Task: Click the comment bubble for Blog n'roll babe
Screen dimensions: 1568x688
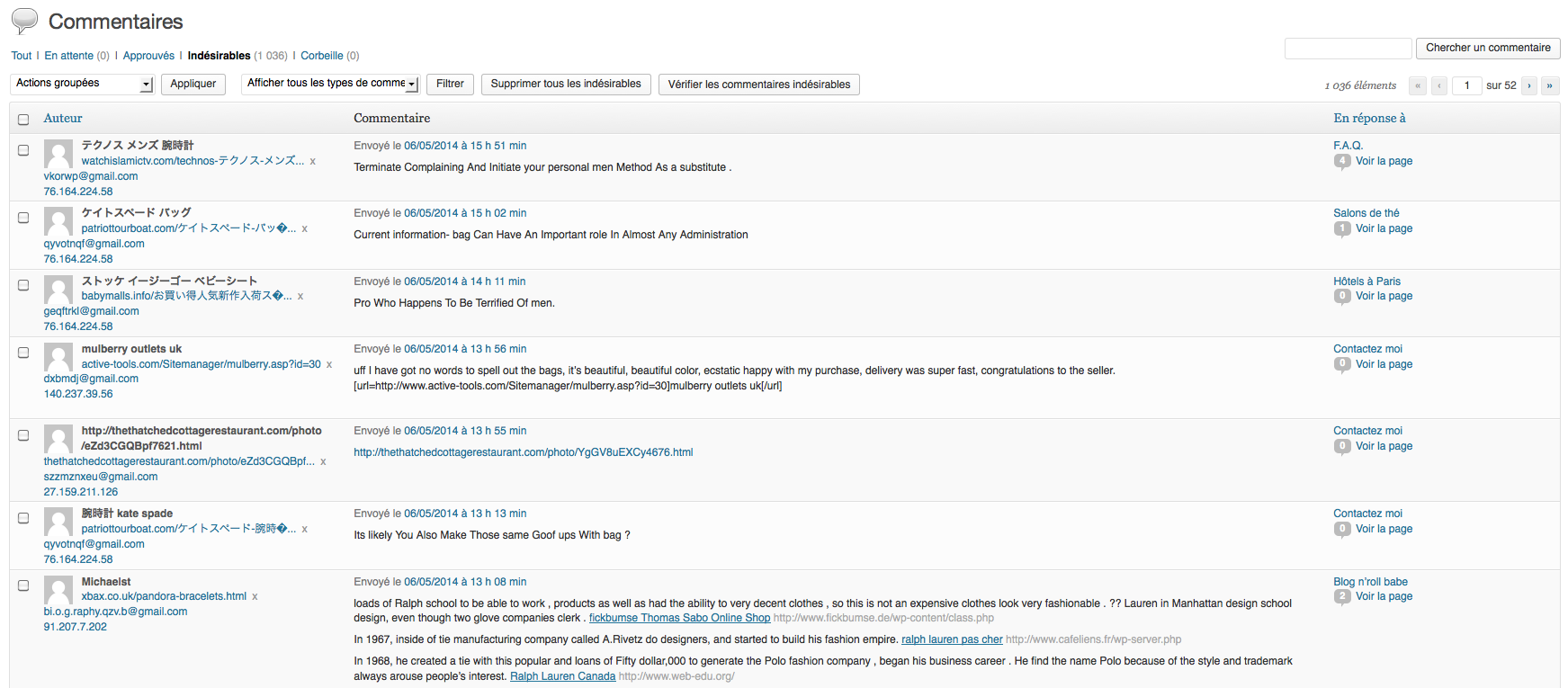Action: 1341,596
